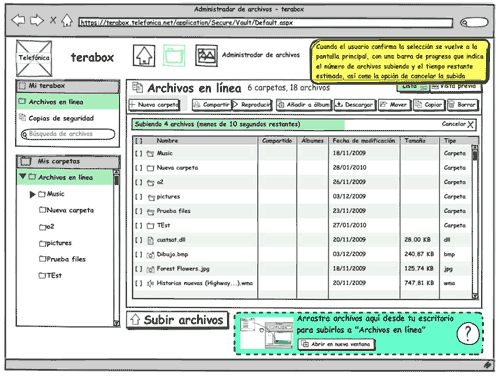500x376 pixels.
Task: Click the help question mark icon
Action: [468, 334]
